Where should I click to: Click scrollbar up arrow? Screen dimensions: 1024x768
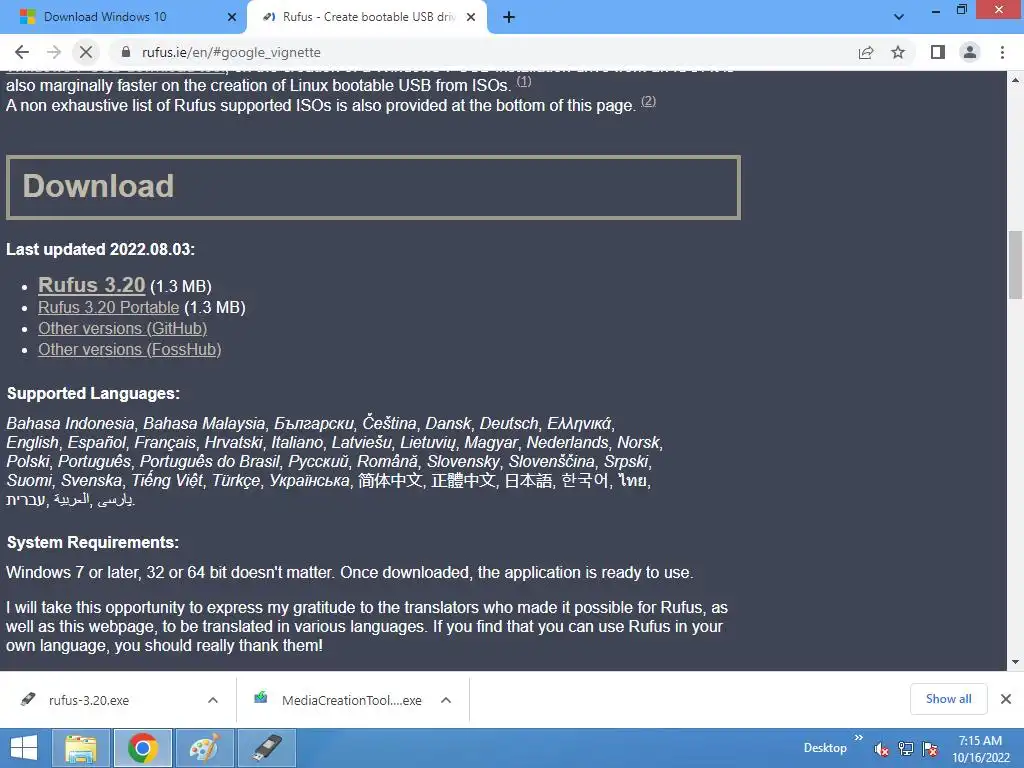click(1015, 80)
